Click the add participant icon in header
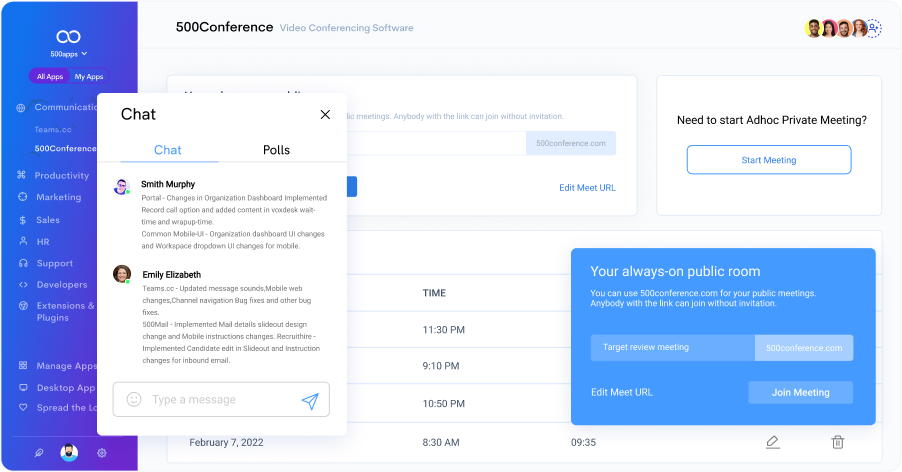The image size is (902, 472). point(873,28)
